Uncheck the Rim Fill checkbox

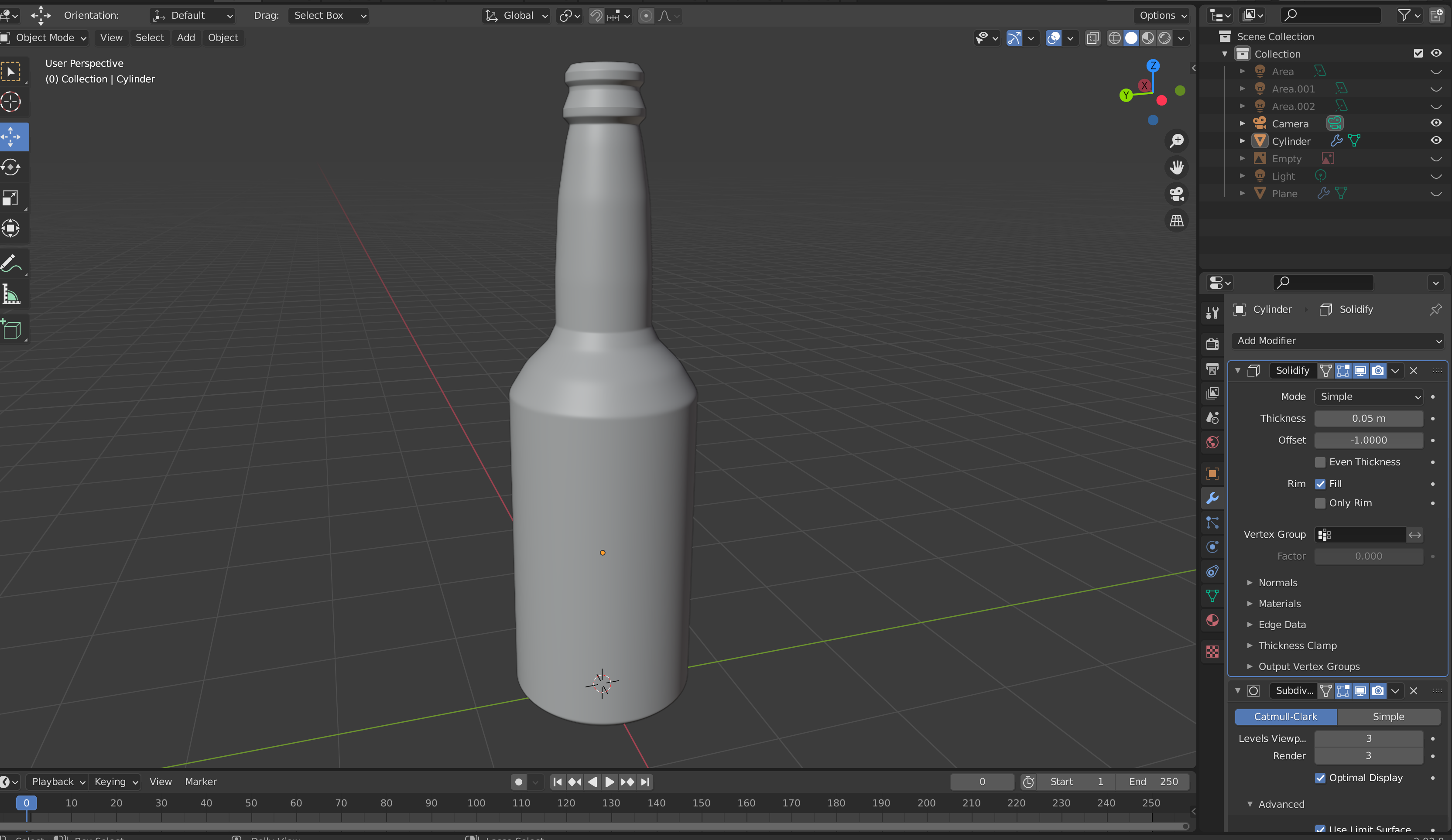point(1320,484)
